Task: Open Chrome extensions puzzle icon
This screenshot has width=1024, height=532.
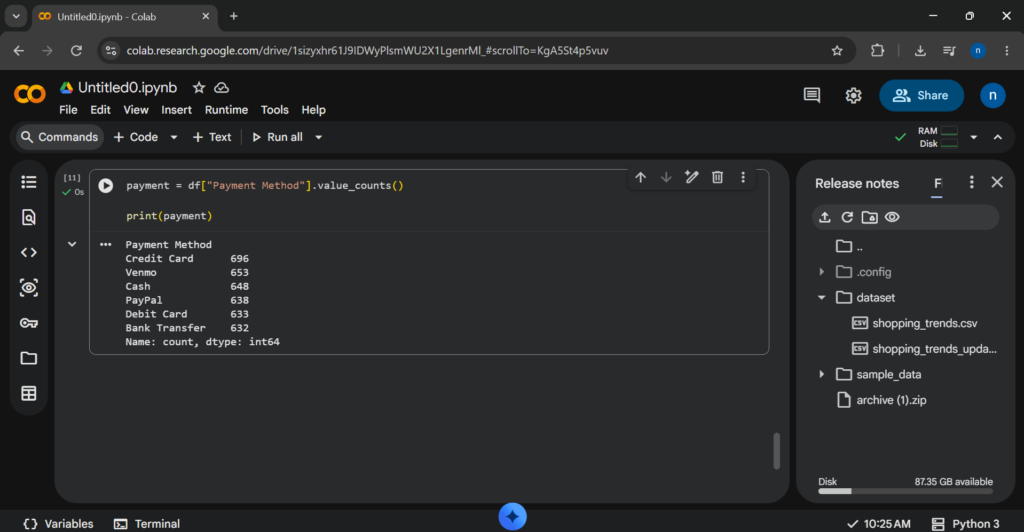Action: (x=878, y=50)
